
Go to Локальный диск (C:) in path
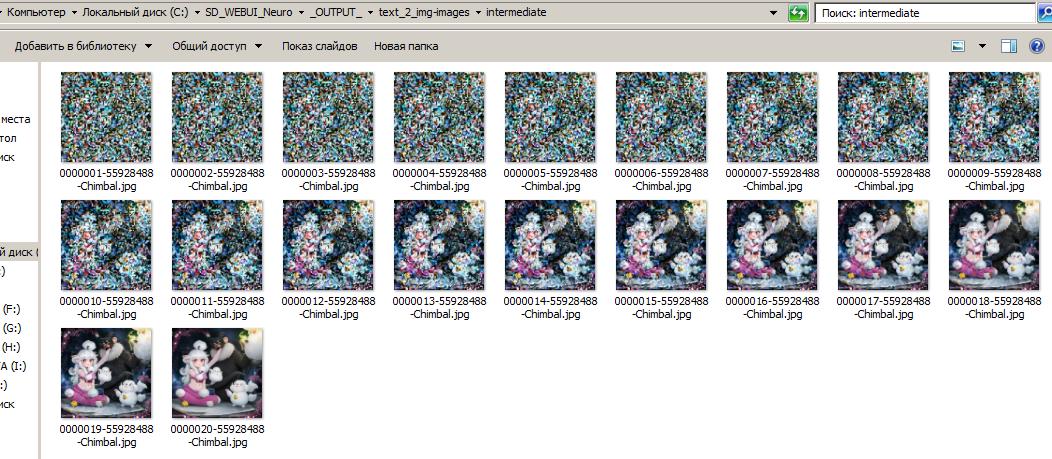(x=136, y=13)
